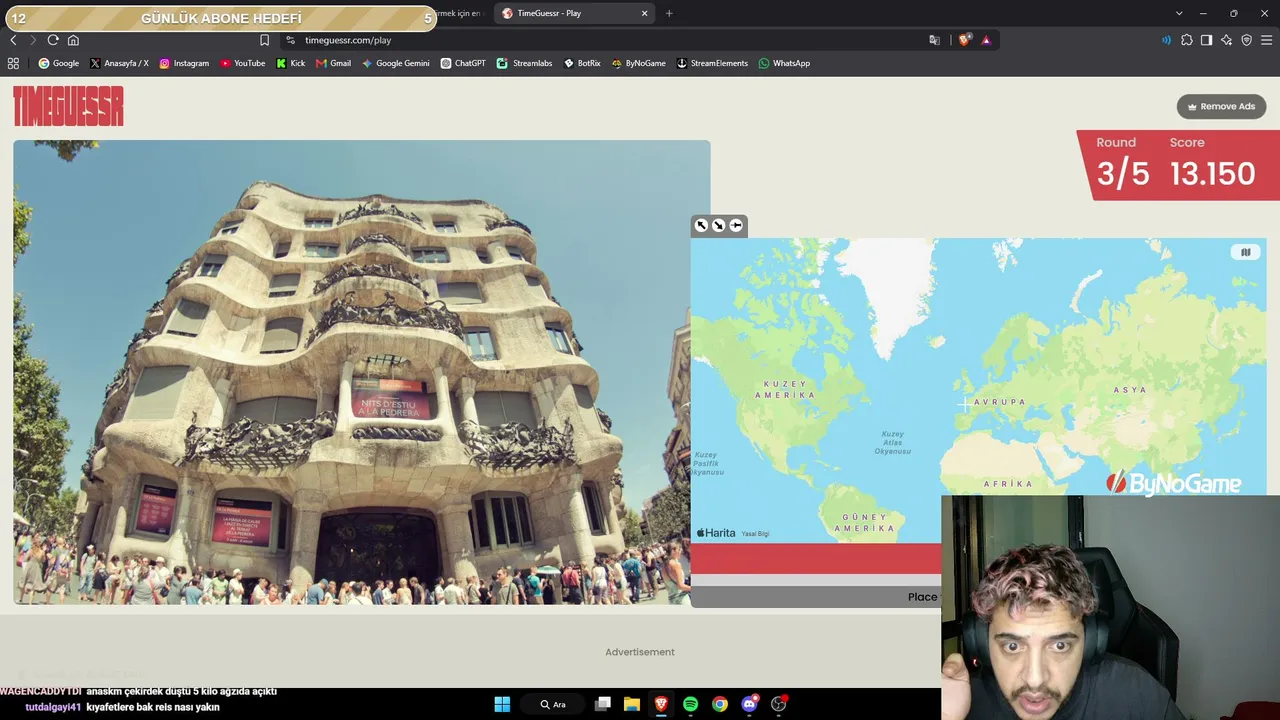Open a new browser tab
Screen dimensions: 1280x720
(669, 13)
